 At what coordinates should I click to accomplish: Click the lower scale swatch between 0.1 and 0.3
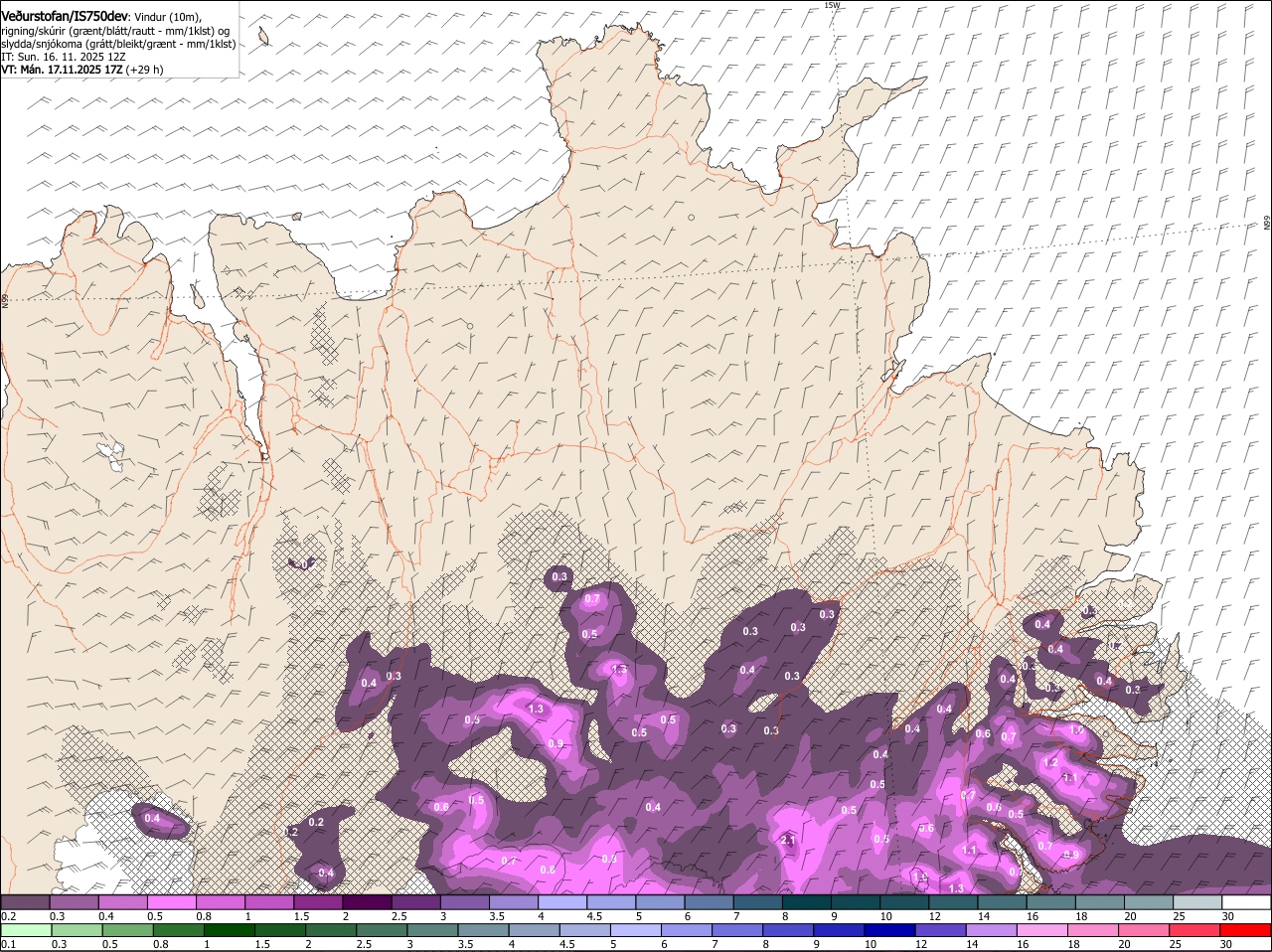(x=26, y=930)
